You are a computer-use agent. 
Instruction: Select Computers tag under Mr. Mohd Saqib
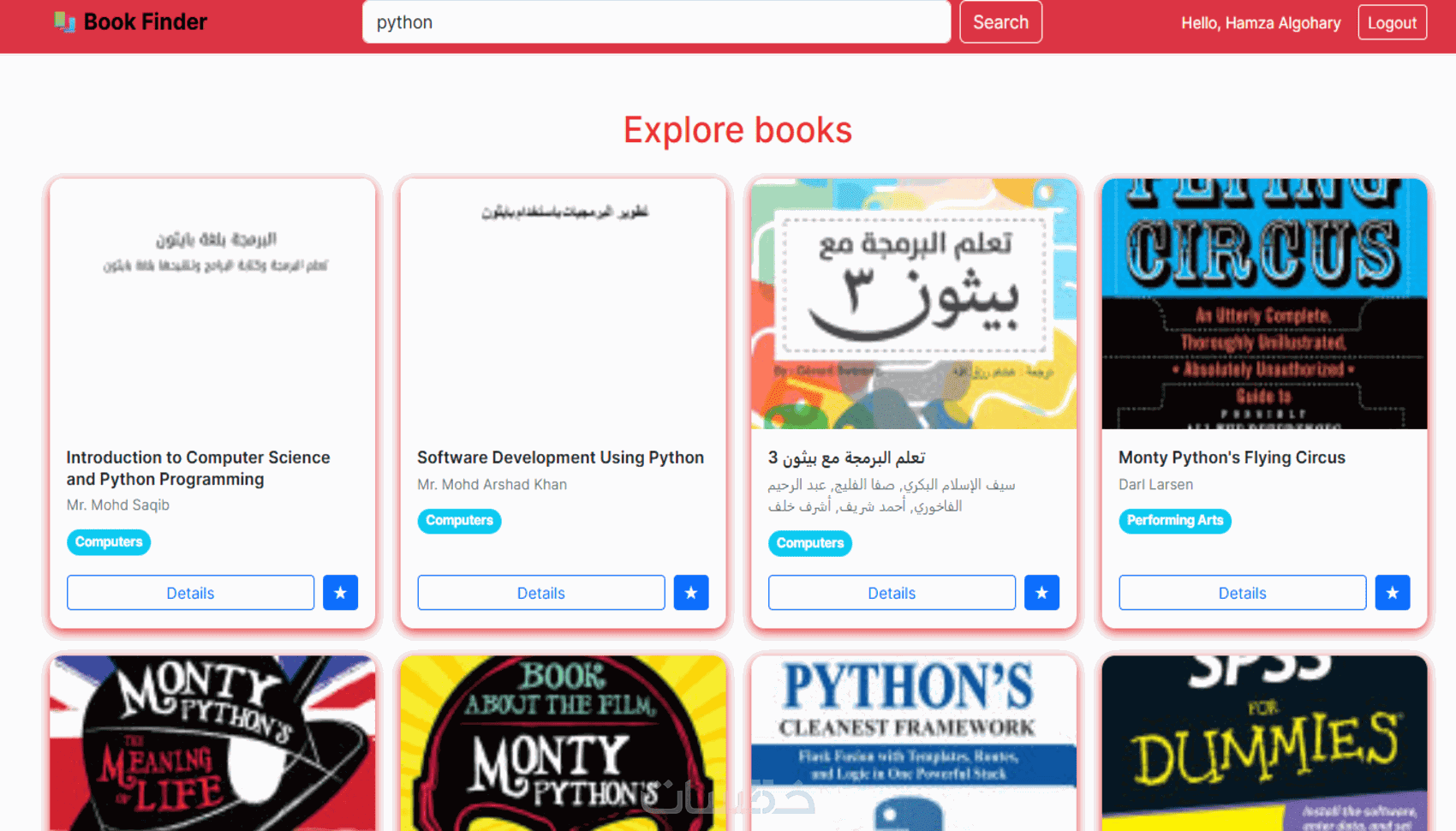(x=109, y=542)
